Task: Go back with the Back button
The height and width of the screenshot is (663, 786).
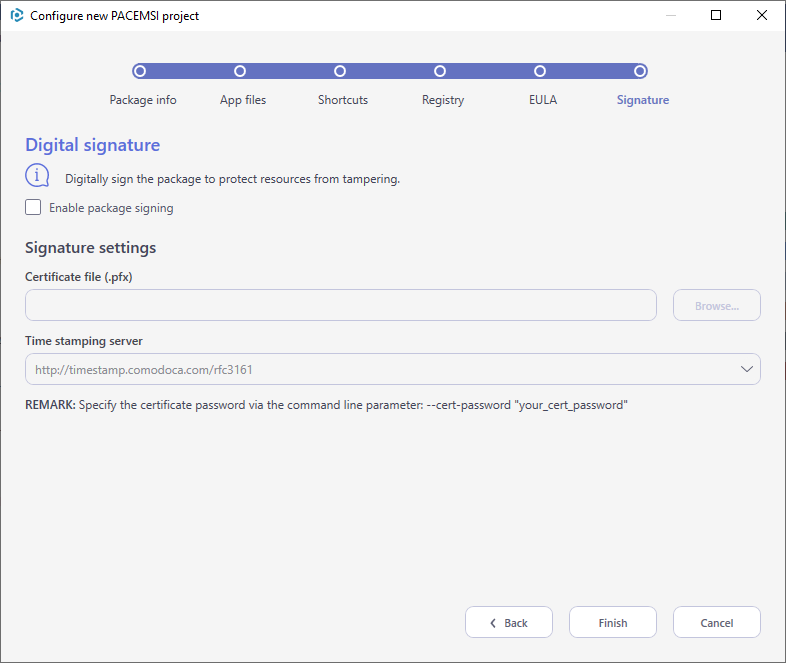Action: tap(509, 622)
